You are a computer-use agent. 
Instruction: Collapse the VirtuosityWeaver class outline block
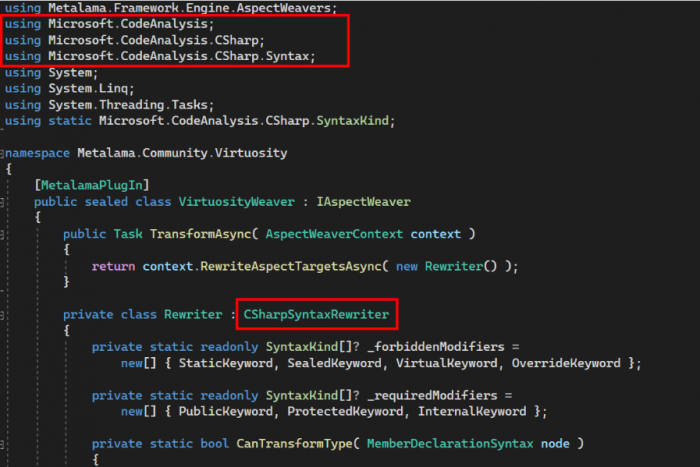(2, 202)
